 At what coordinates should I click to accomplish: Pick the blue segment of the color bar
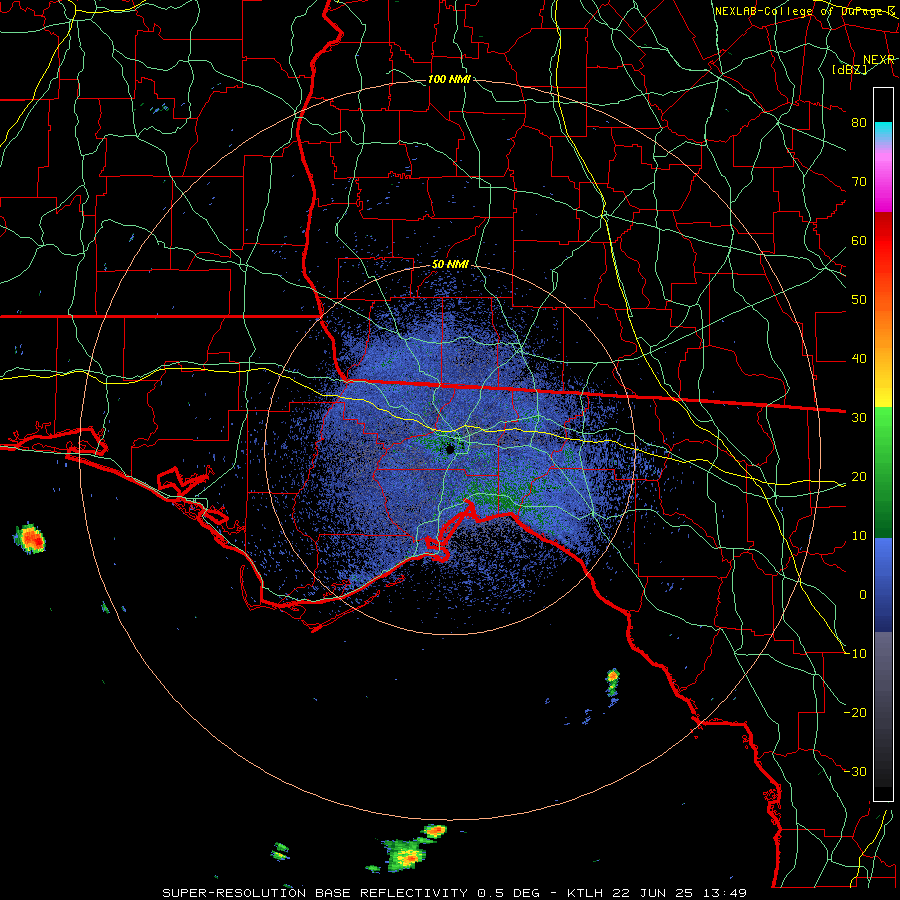(883, 585)
